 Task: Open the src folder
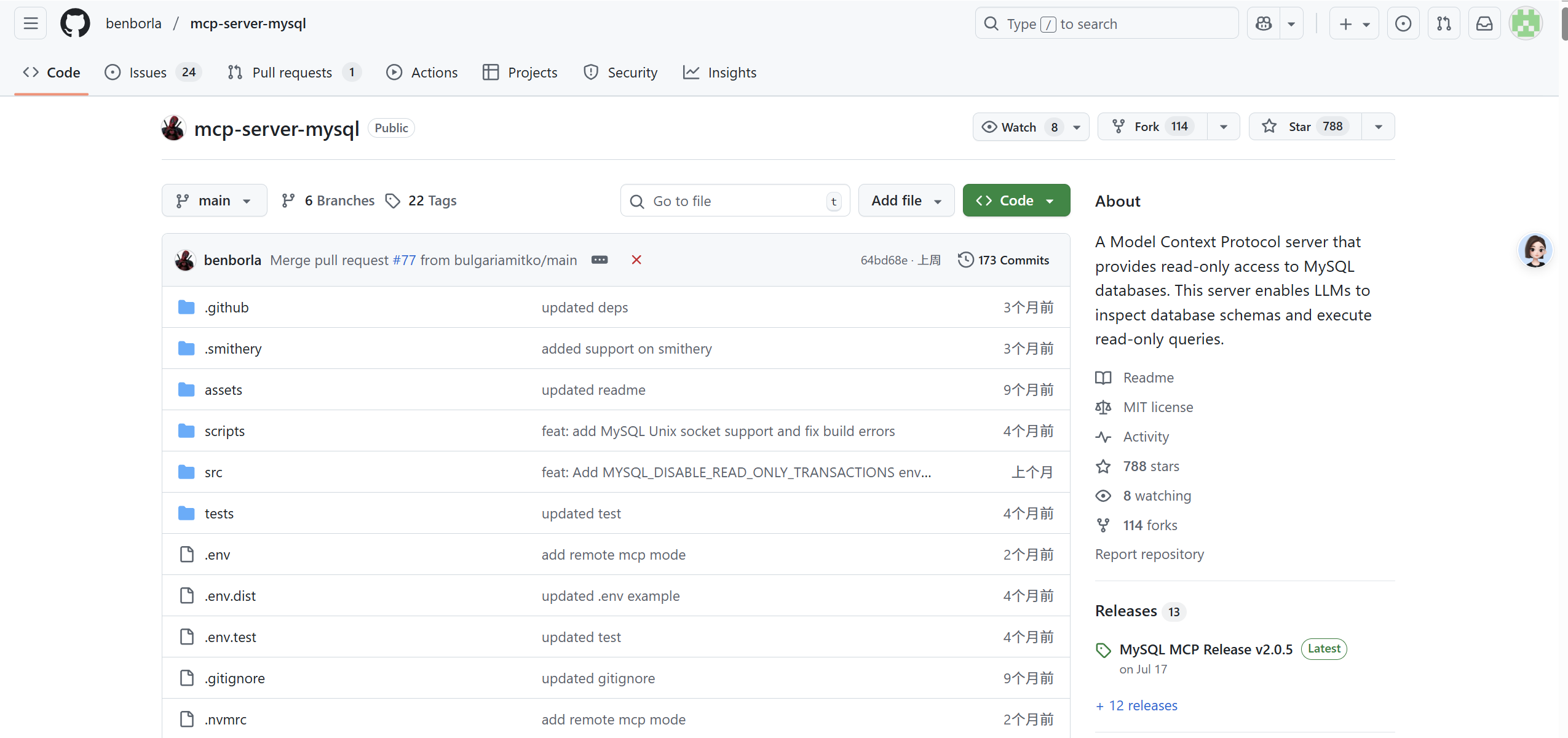(x=213, y=472)
